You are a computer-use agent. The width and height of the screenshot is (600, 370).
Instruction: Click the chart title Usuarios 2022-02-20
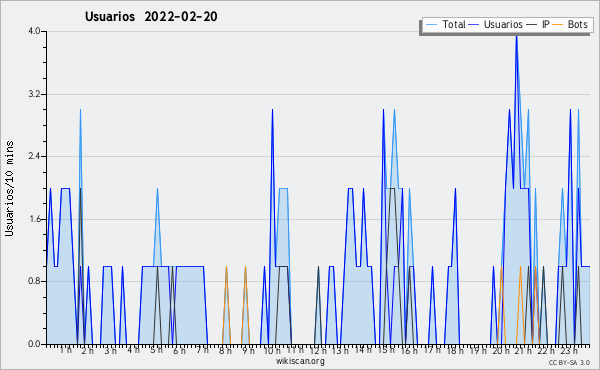(151, 16)
